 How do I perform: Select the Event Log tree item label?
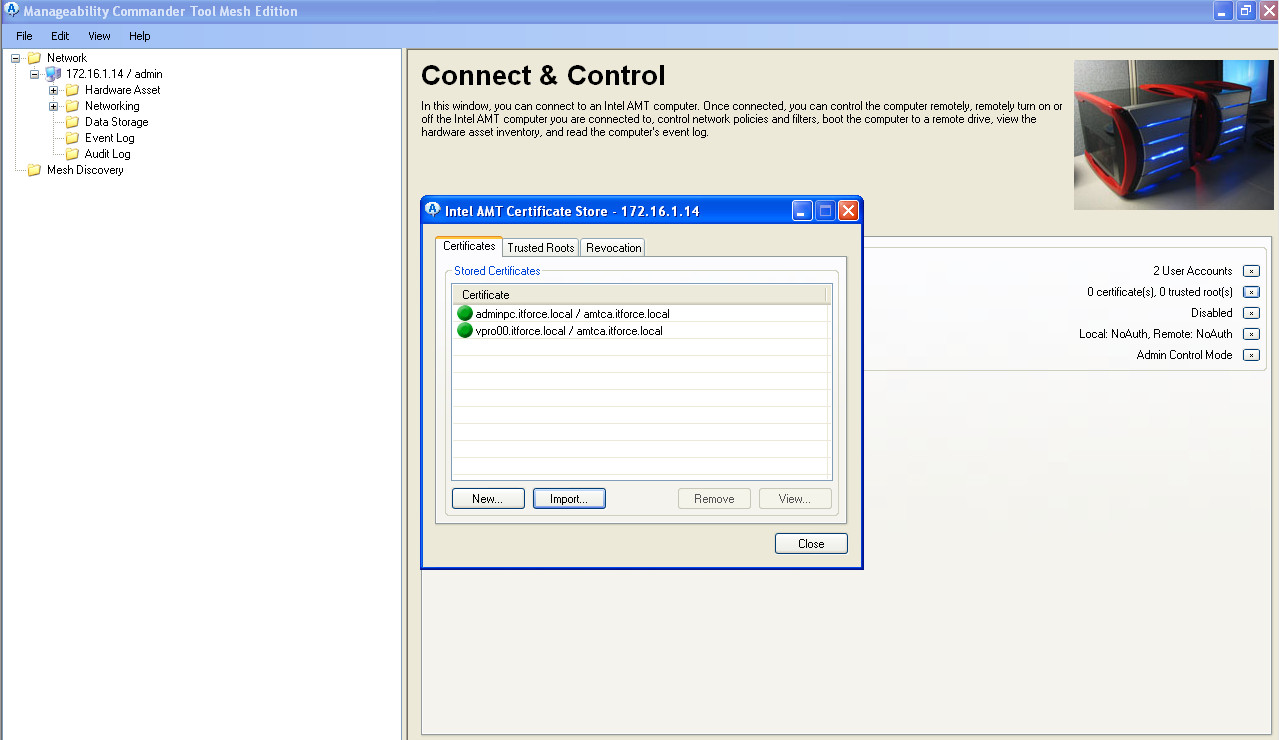[x=109, y=138]
